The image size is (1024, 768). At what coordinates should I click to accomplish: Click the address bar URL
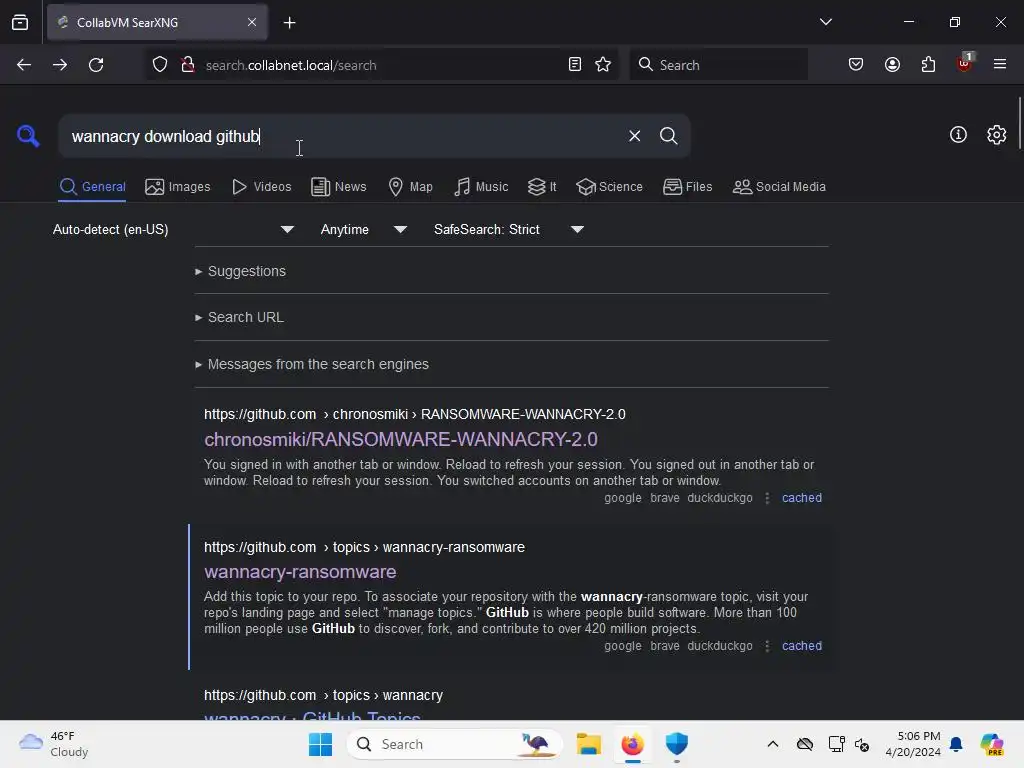[x=291, y=65]
